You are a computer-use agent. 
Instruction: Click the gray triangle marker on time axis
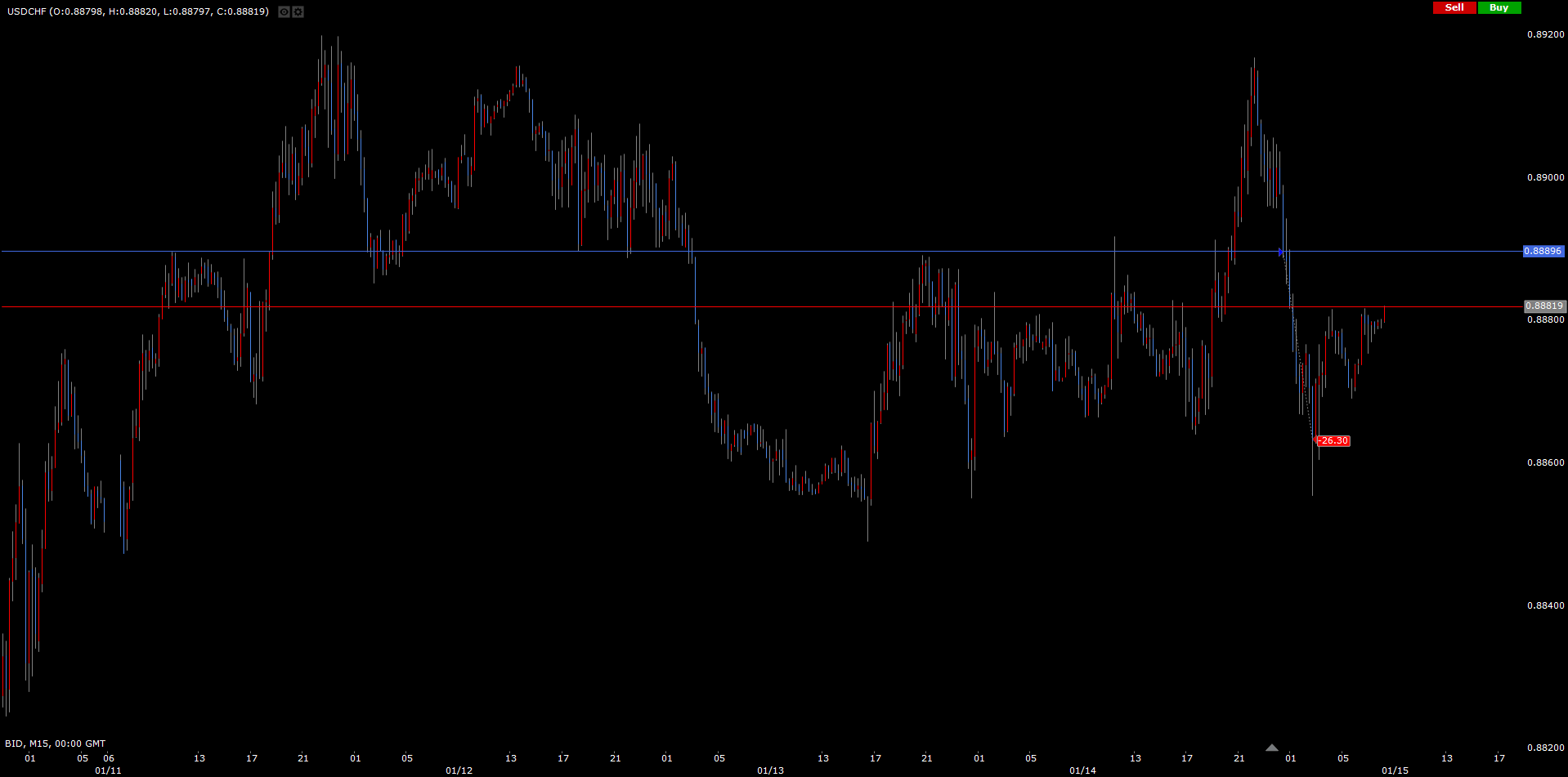tap(1271, 748)
